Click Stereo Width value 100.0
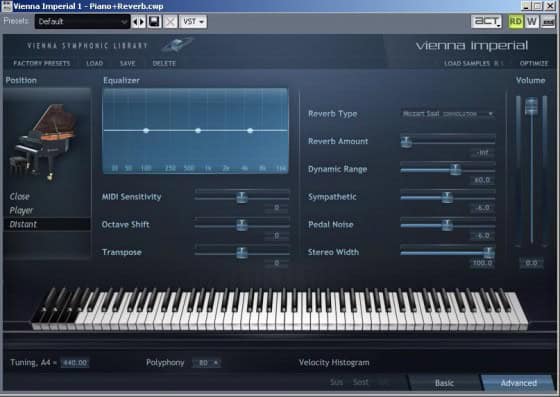The width and height of the screenshot is (560, 397). tap(482, 263)
